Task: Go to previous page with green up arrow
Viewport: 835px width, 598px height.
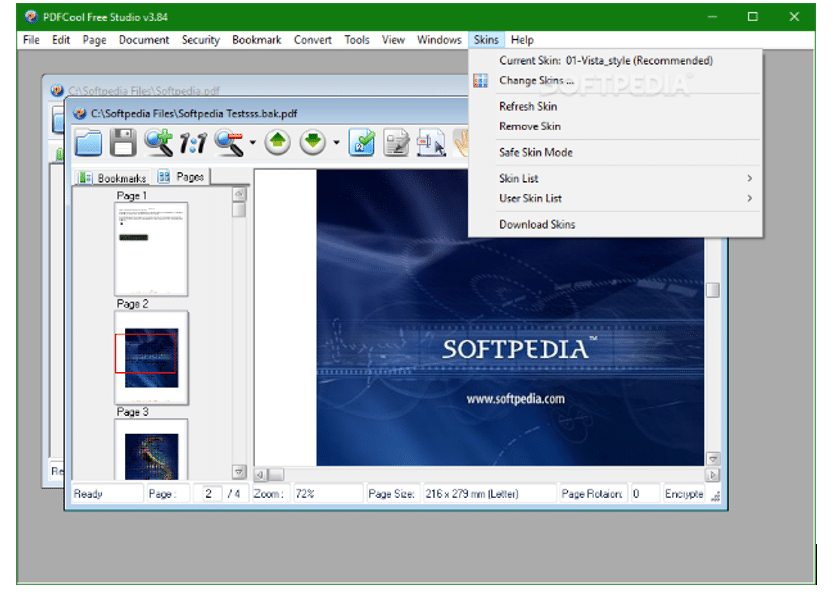Action: click(x=278, y=143)
